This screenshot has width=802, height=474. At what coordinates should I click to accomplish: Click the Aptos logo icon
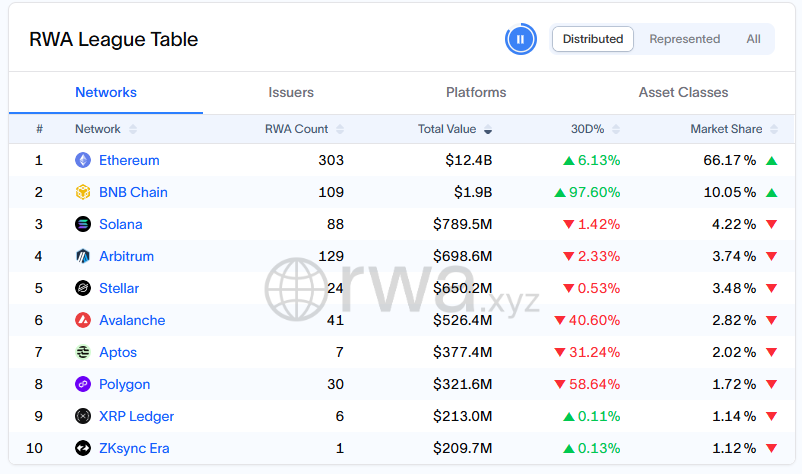pyautogui.click(x=83, y=352)
